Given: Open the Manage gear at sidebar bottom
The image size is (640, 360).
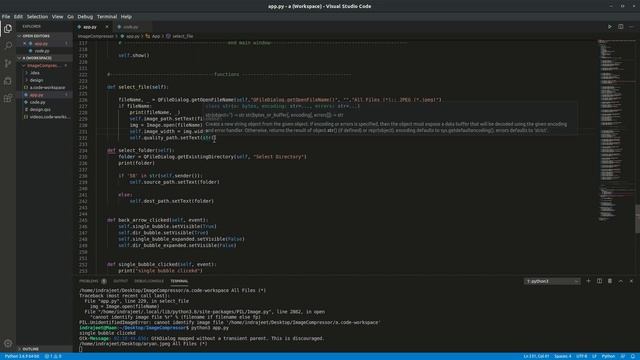Looking at the screenshot, I should [x=8, y=343].
